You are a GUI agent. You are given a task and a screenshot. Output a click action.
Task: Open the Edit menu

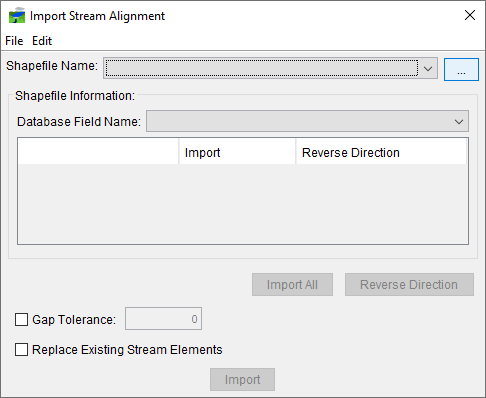coord(42,41)
